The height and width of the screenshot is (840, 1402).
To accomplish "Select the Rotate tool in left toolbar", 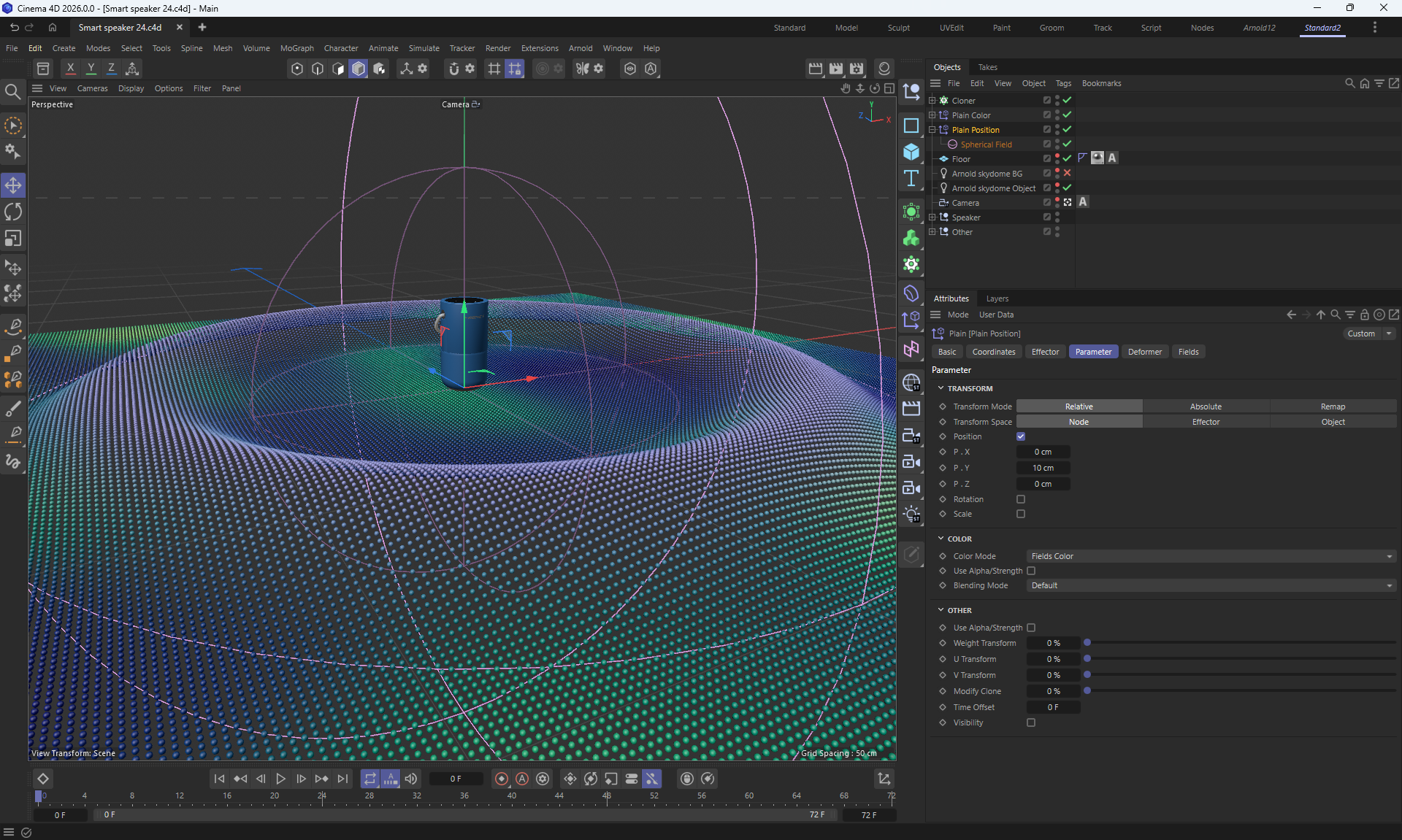I will coord(13,212).
